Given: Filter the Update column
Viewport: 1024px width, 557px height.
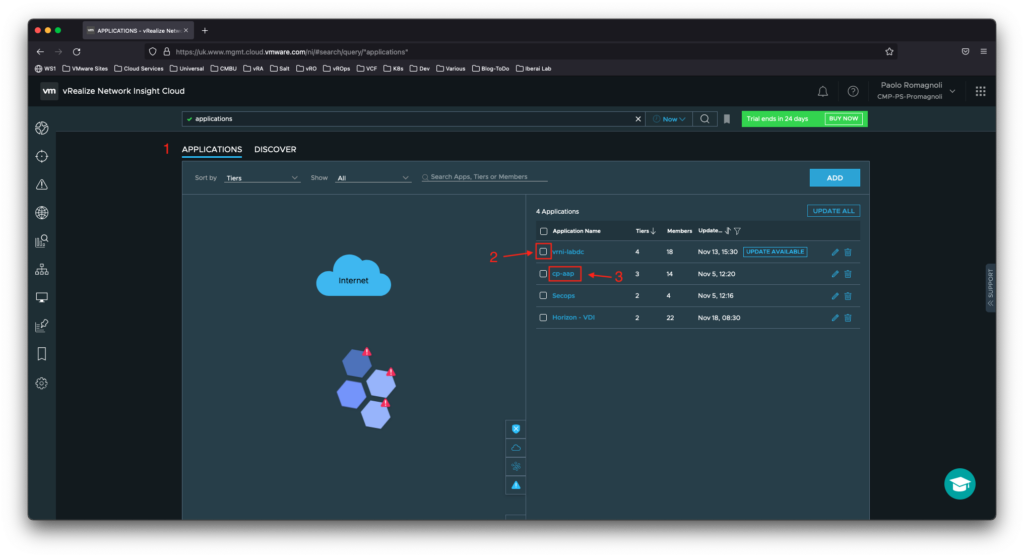Looking at the screenshot, I should (737, 231).
